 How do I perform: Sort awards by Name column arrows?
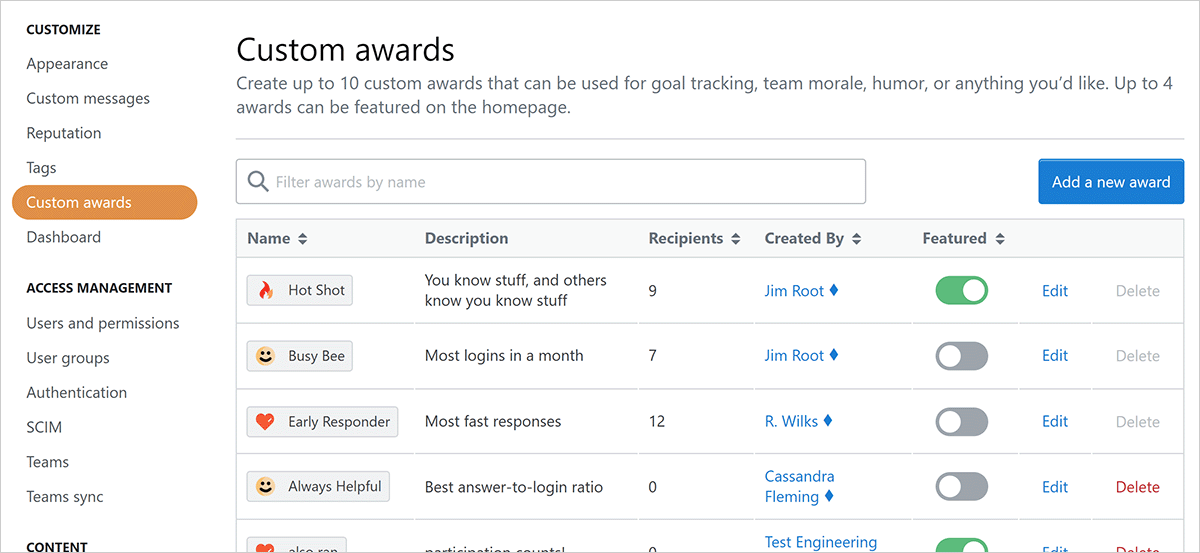point(303,239)
